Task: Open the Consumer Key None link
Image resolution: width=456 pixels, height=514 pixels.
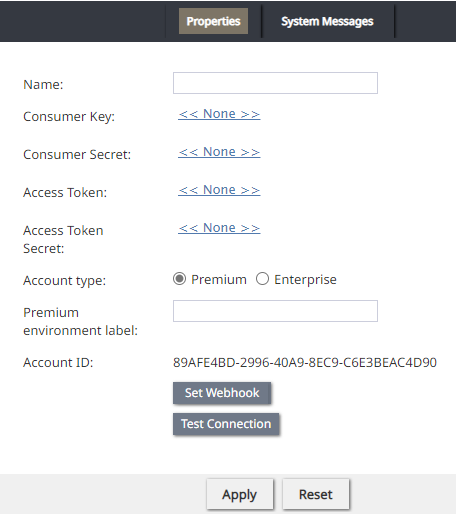Action: 219,114
